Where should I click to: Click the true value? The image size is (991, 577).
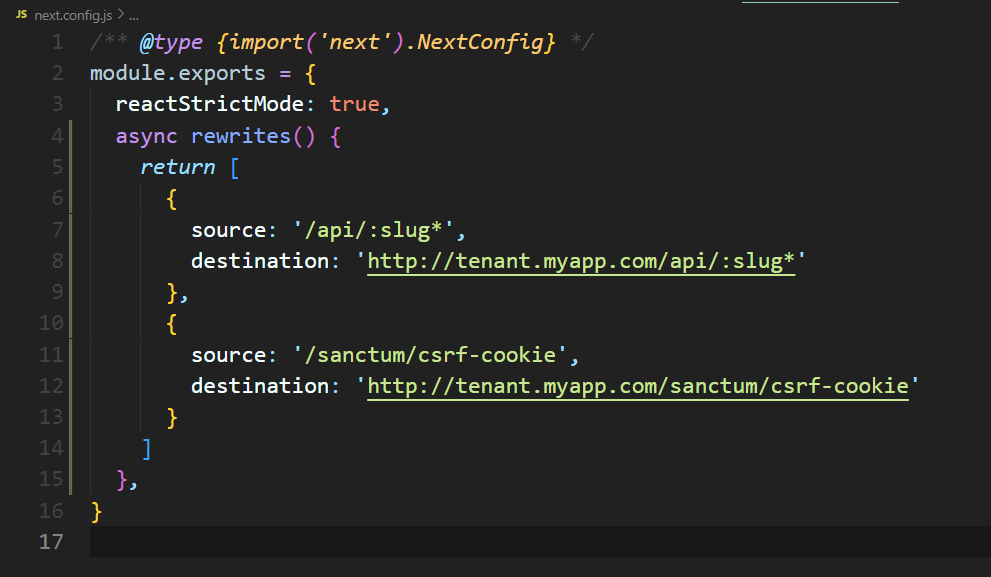click(x=355, y=104)
